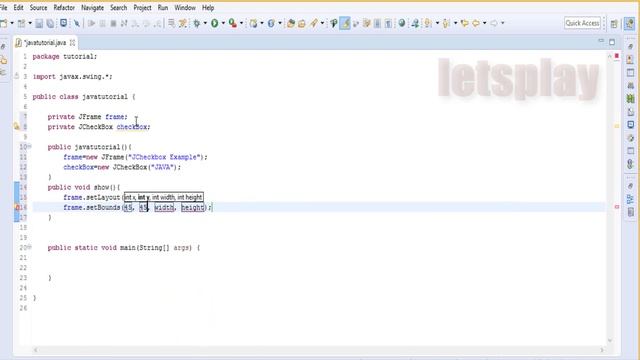This screenshot has width=640, height=360.
Task: Select the 'height' parameter placeholder
Action: pyautogui.click(x=193, y=208)
